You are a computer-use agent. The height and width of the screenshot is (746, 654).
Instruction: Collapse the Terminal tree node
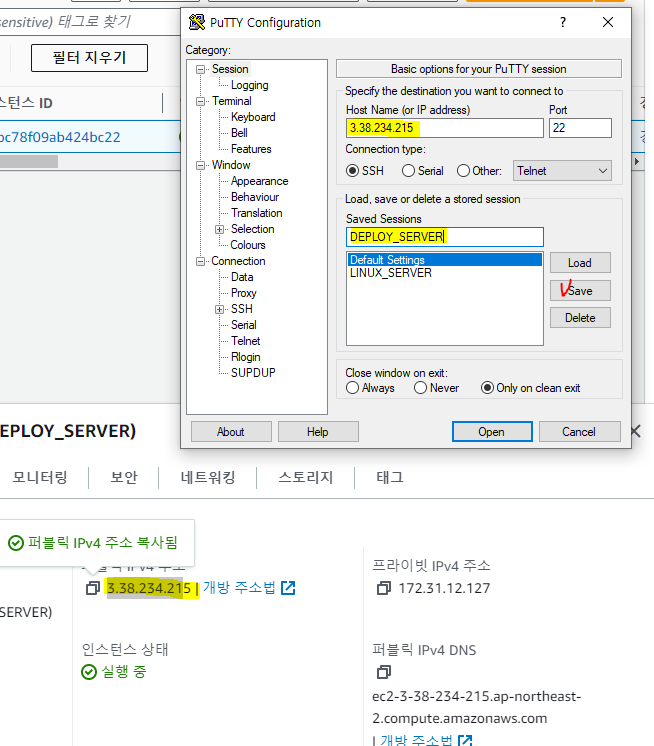click(x=201, y=101)
